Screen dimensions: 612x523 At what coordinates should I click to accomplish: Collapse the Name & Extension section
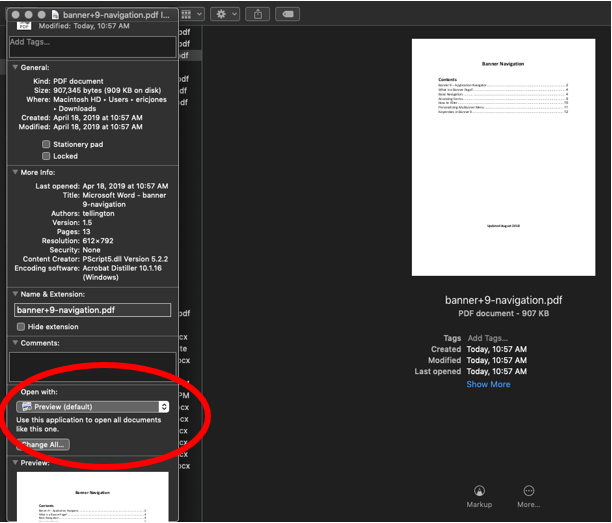coord(15,294)
